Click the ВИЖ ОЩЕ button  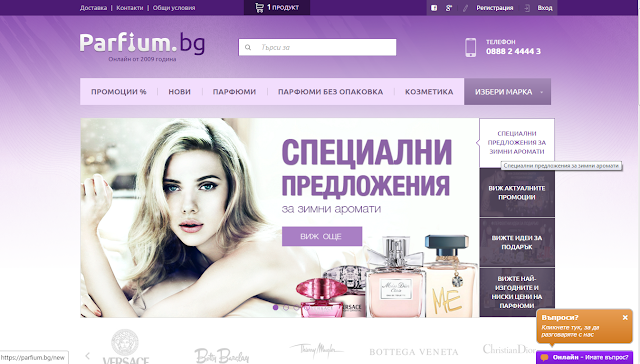[x=322, y=236]
